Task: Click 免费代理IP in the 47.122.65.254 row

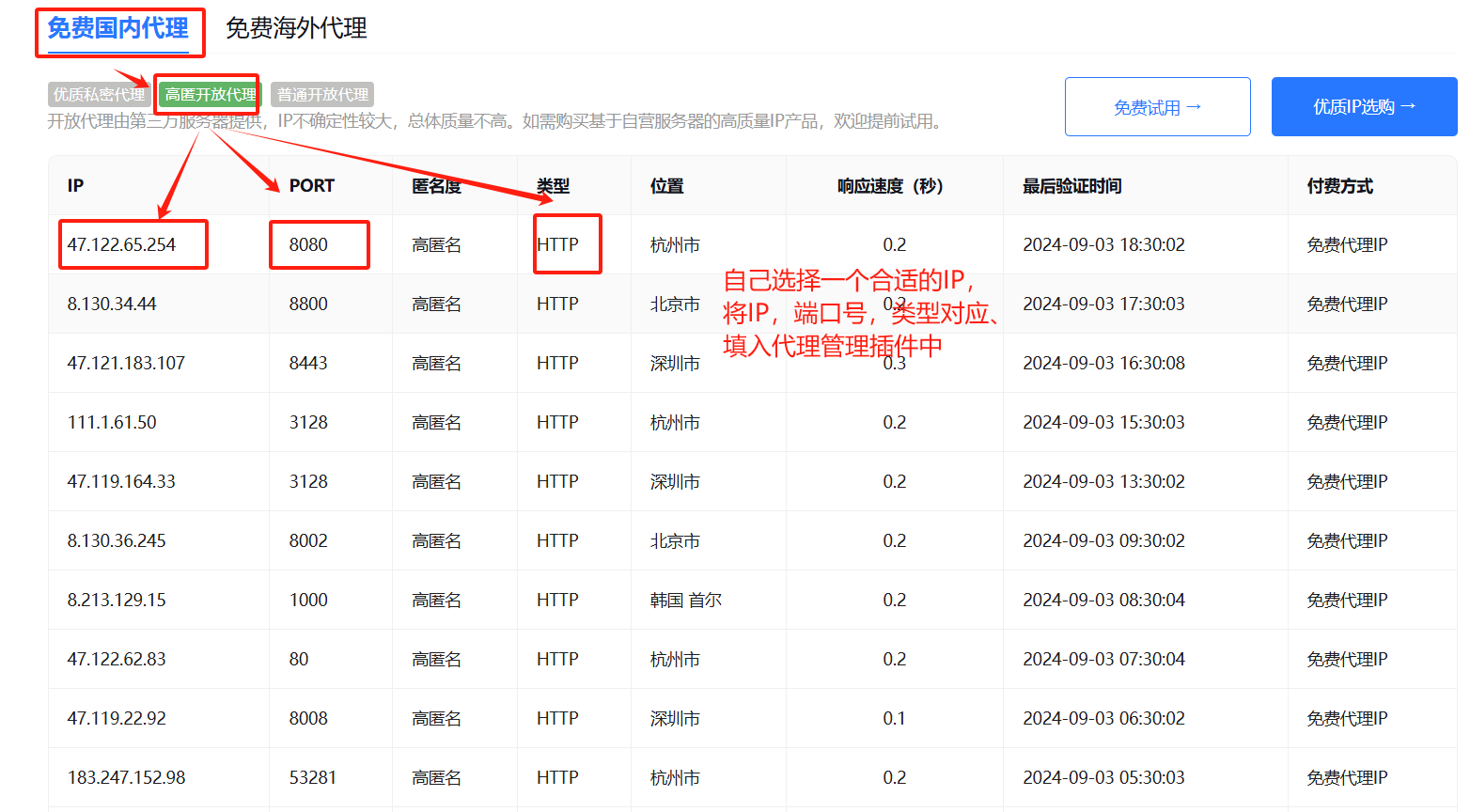Action: tap(1347, 245)
